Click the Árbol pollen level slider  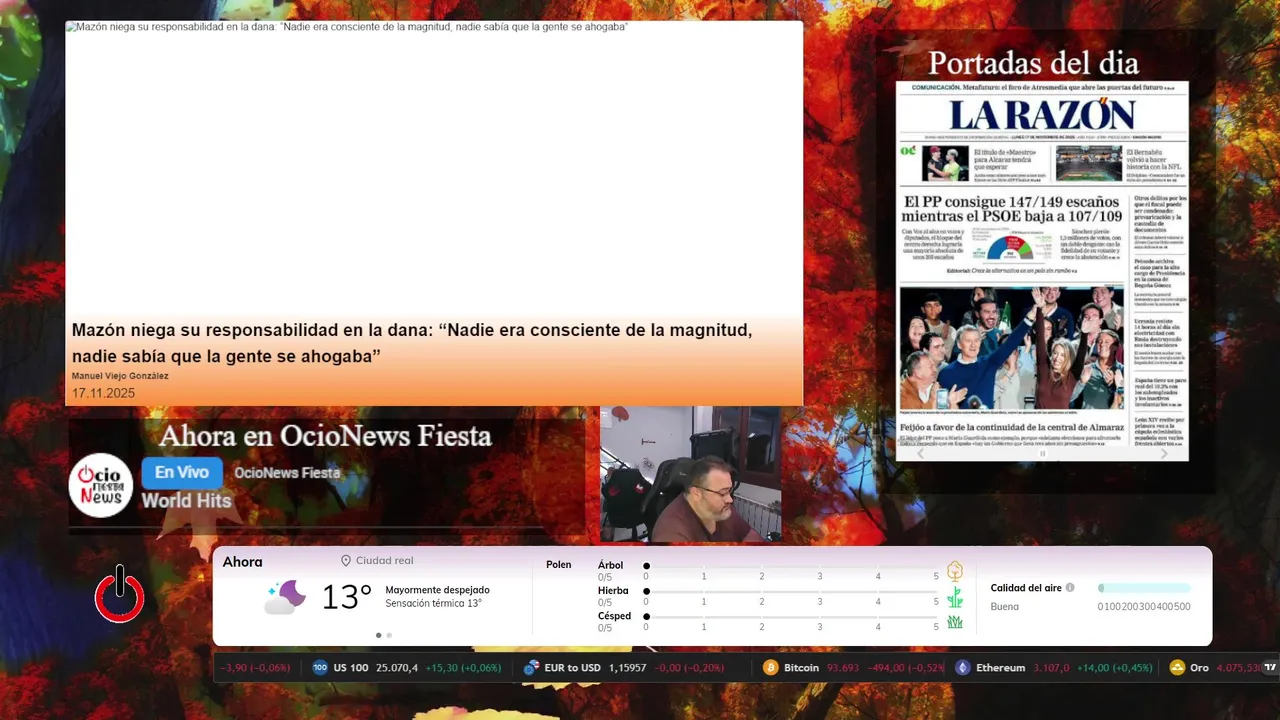(791, 566)
